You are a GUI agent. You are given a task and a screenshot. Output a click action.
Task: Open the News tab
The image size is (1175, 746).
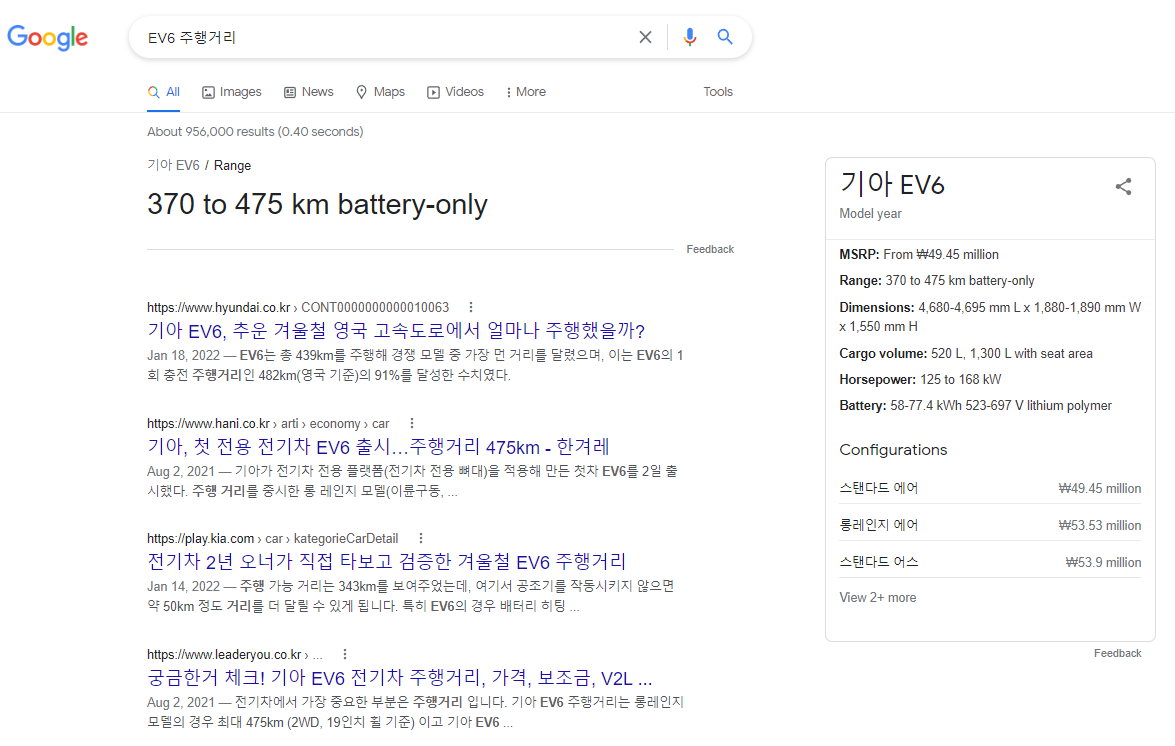coord(308,91)
